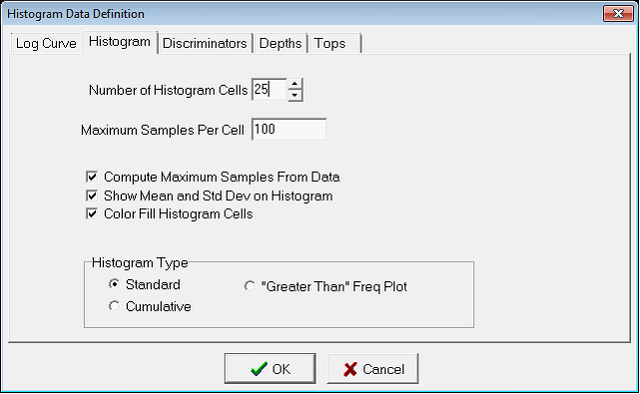Close the Histogram Data Definition dialog
Image resolution: width=640 pixels, height=394 pixels.
click(x=618, y=13)
